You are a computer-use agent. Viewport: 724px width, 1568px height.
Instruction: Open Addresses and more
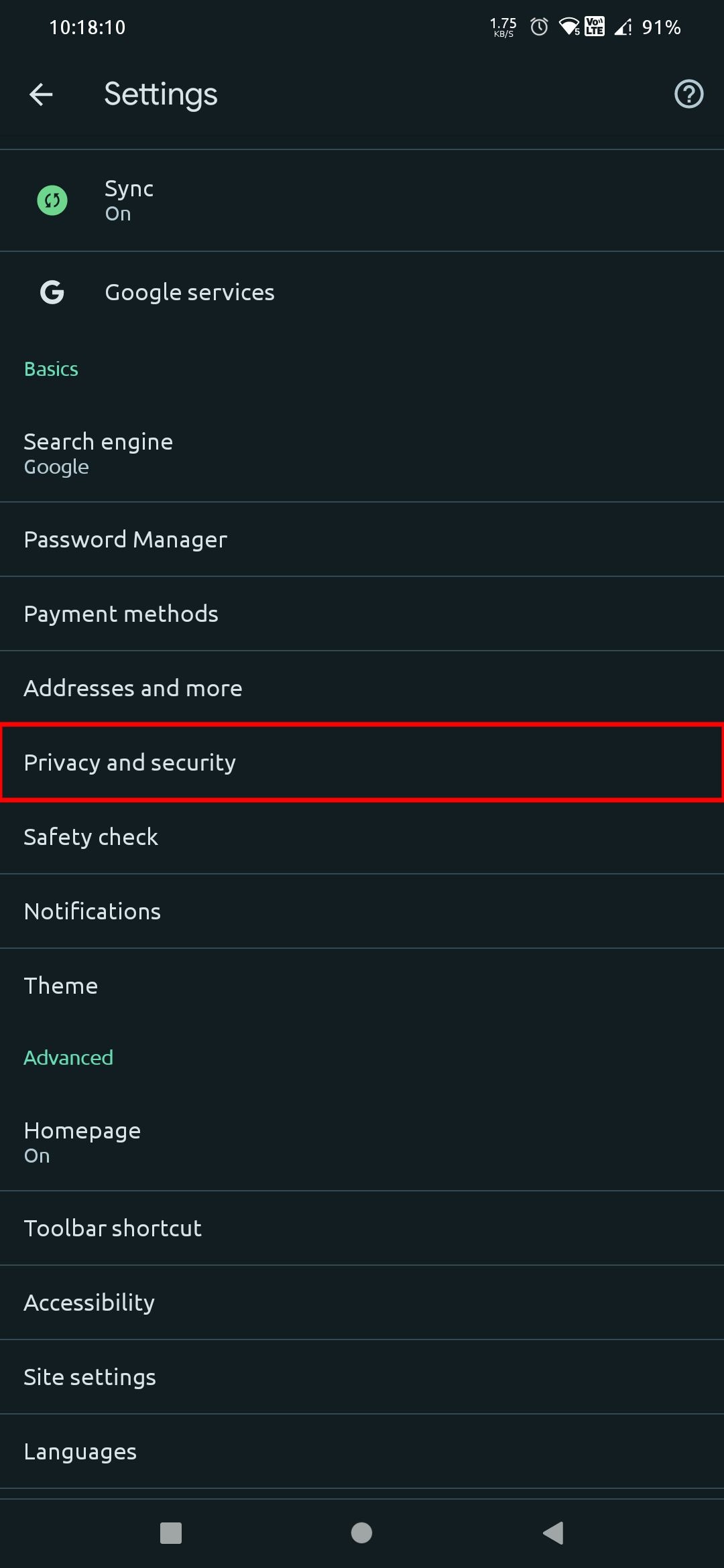[x=362, y=688]
